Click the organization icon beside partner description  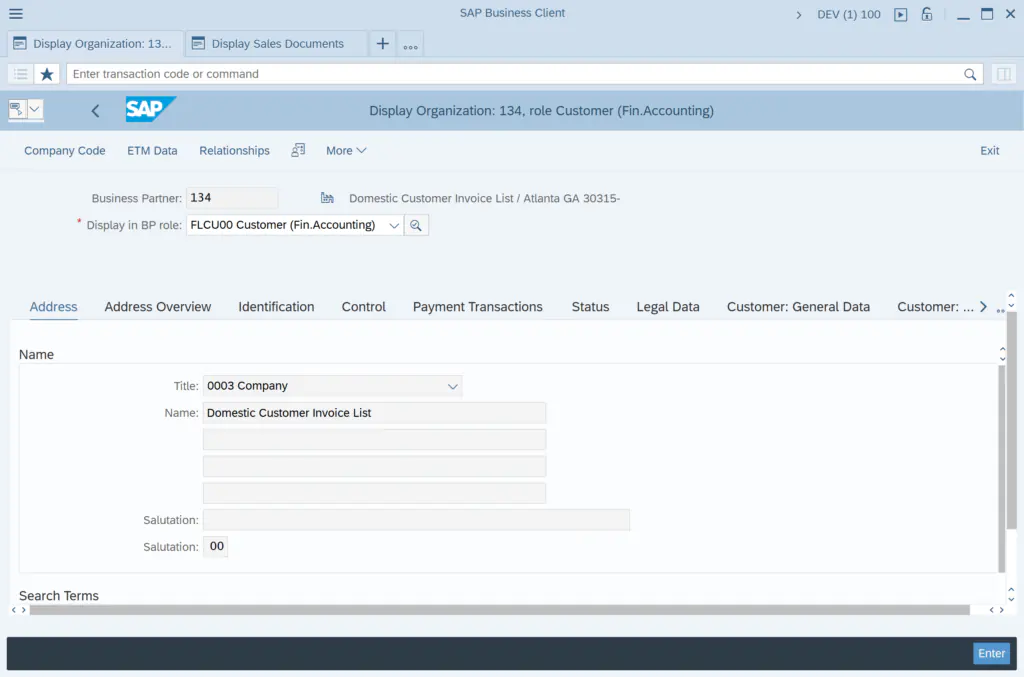click(327, 198)
